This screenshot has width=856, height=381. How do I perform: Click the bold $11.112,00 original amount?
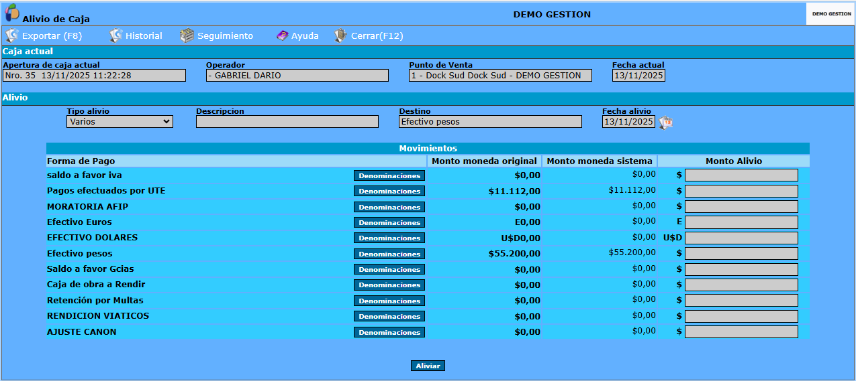[x=514, y=191]
